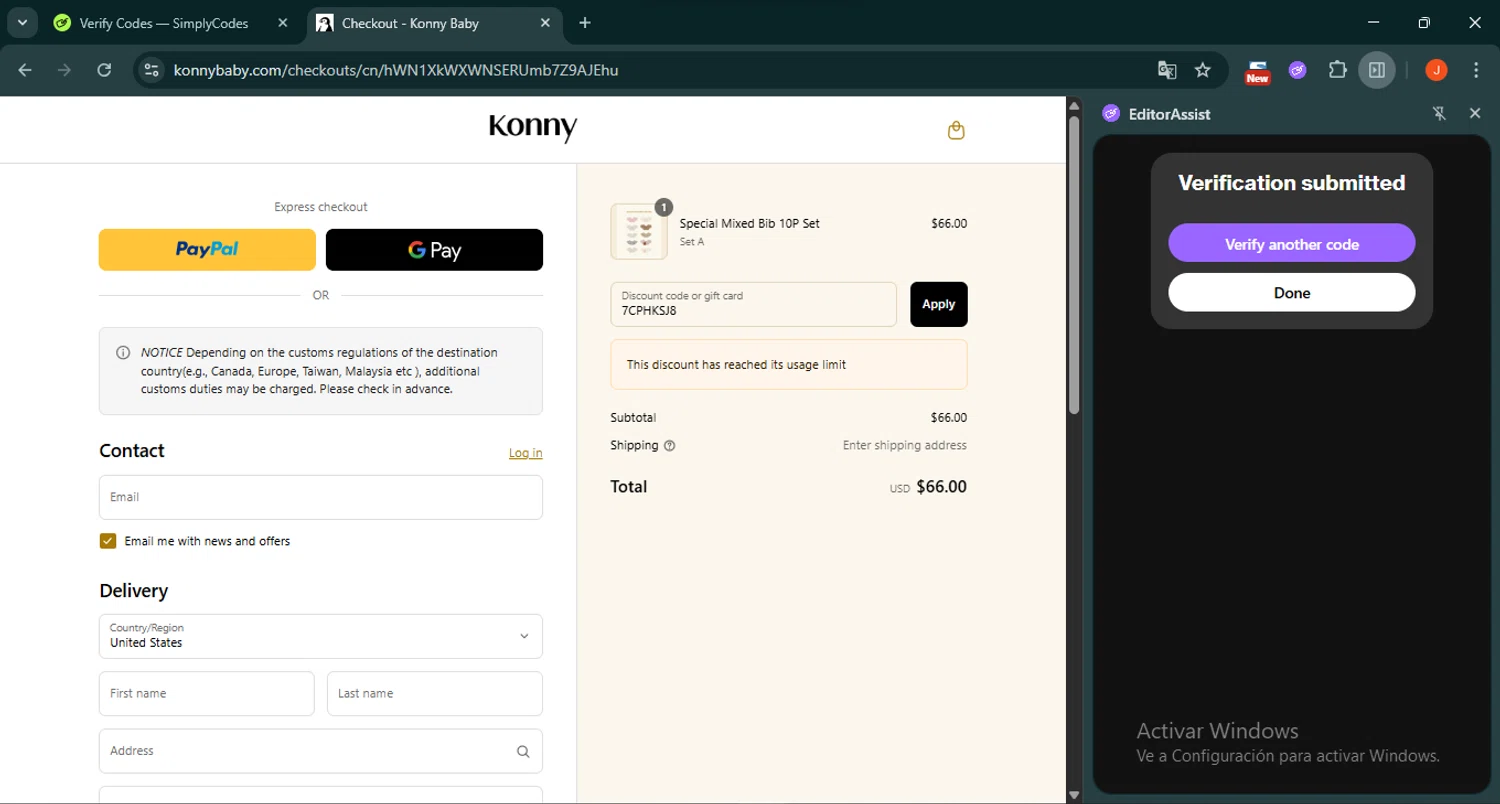Toggle the browser side panel icon
The image size is (1500, 804).
(1377, 70)
